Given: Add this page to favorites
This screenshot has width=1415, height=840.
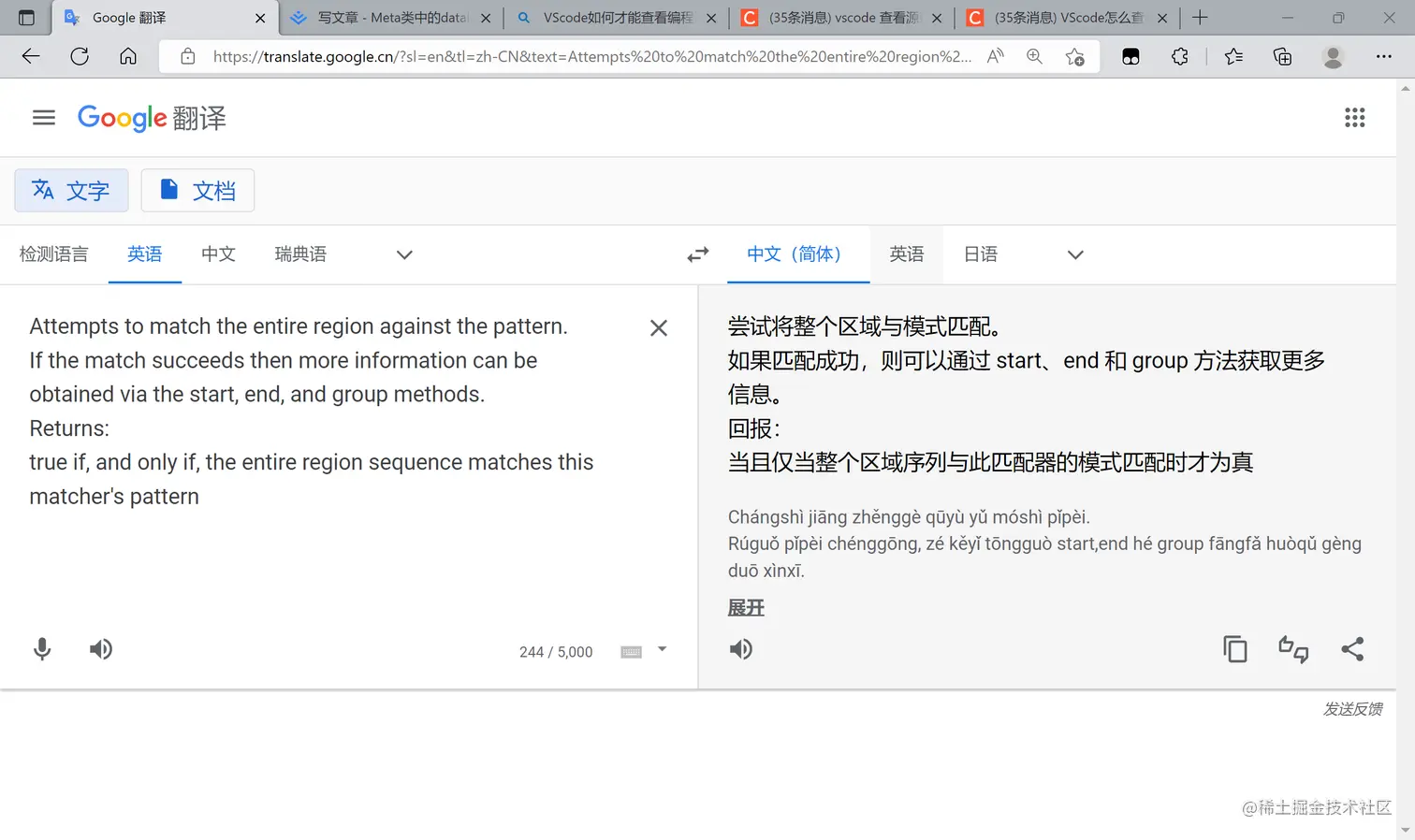Looking at the screenshot, I should tap(1075, 56).
